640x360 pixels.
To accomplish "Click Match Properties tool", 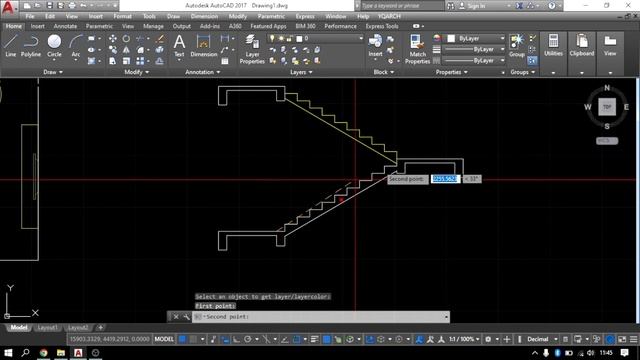I will tap(417, 49).
